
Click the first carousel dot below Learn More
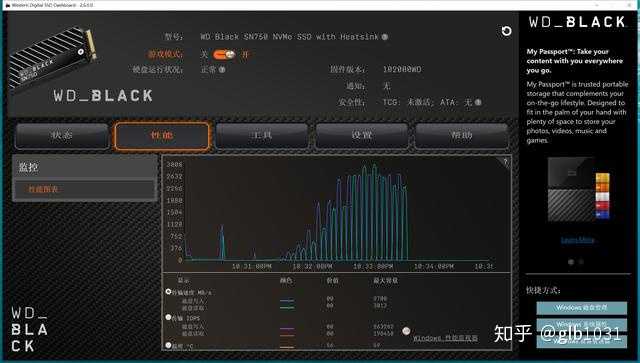tap(571, 262)
